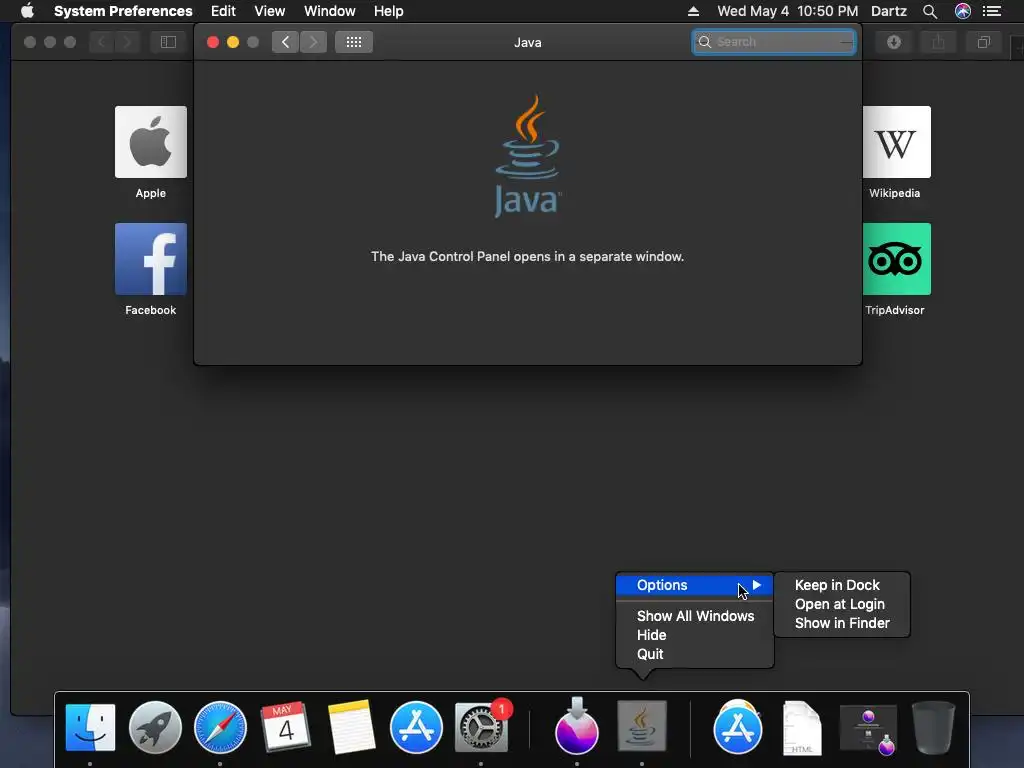The height and width of the screenshot is (768, 1024).
Task: Open the screenshot stack next to Trash
Action: tap(868, 729)
